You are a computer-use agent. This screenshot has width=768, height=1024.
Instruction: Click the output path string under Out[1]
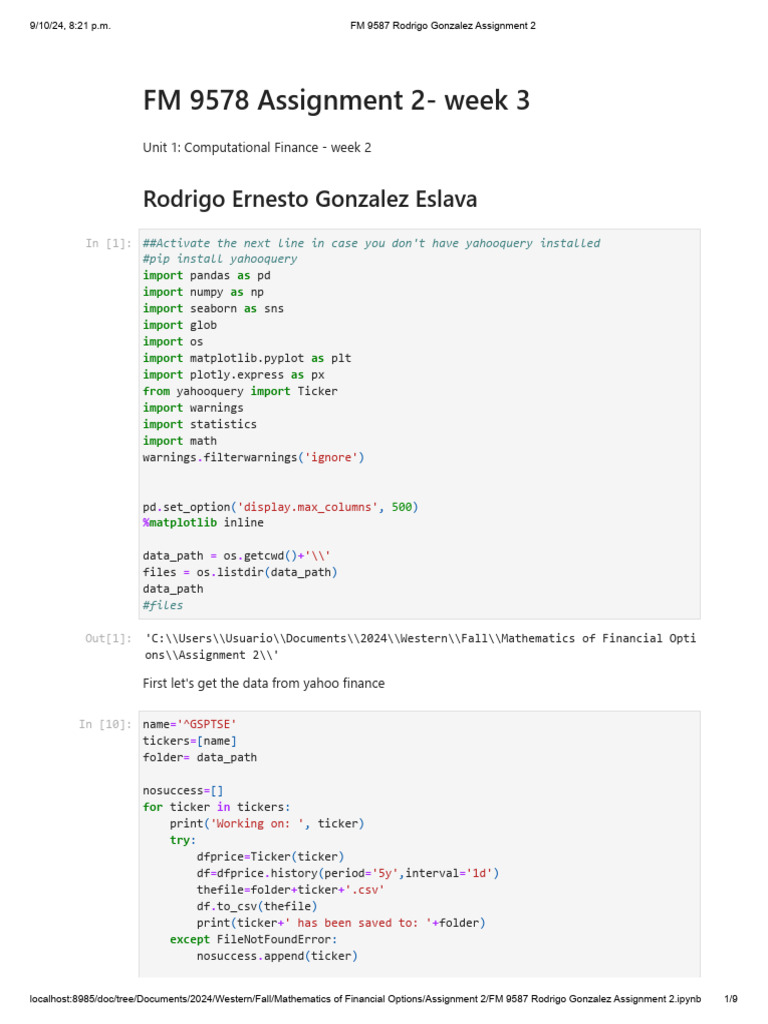coord(420,646)
